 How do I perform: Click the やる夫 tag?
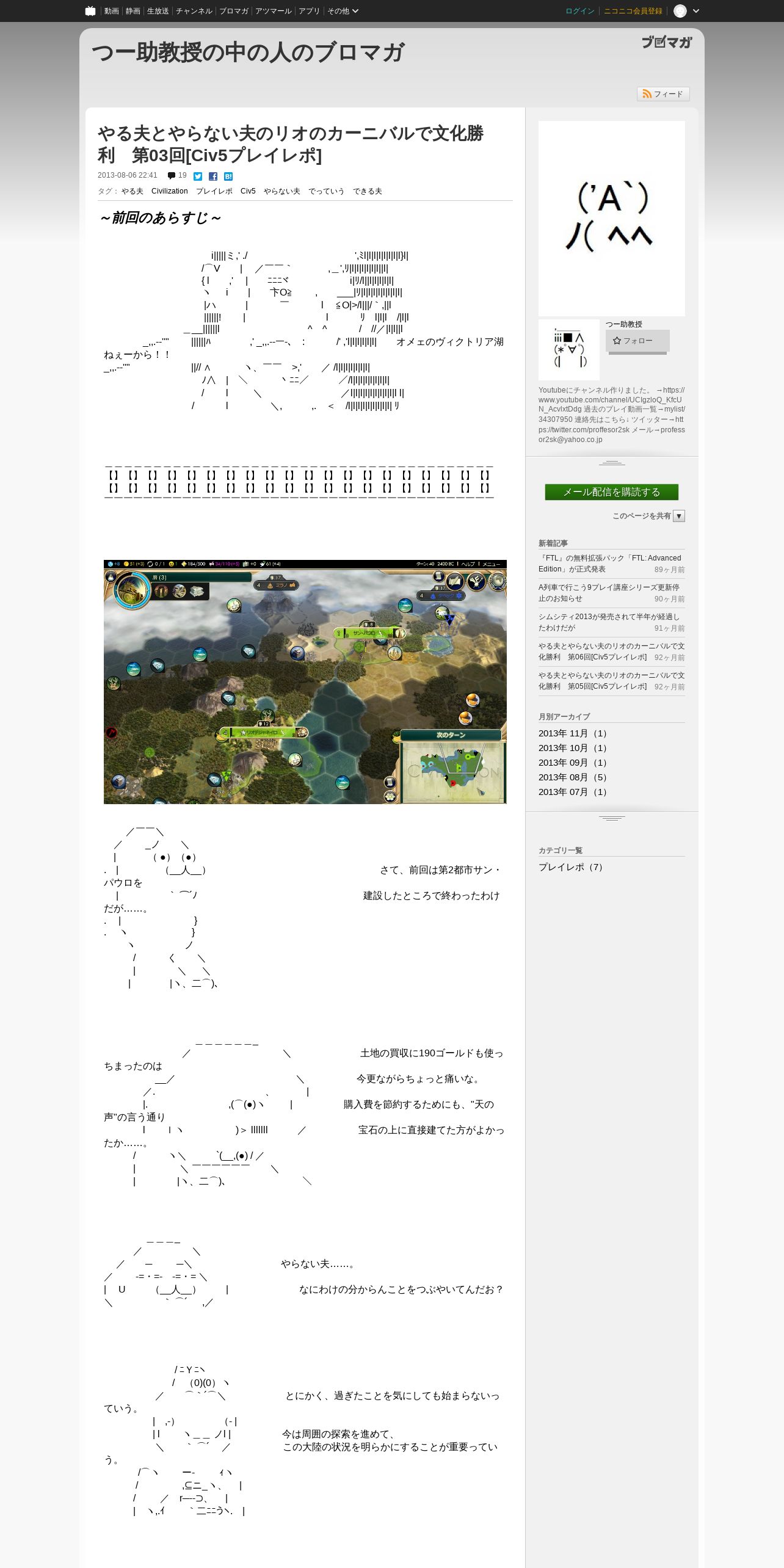tap(132, 191)
